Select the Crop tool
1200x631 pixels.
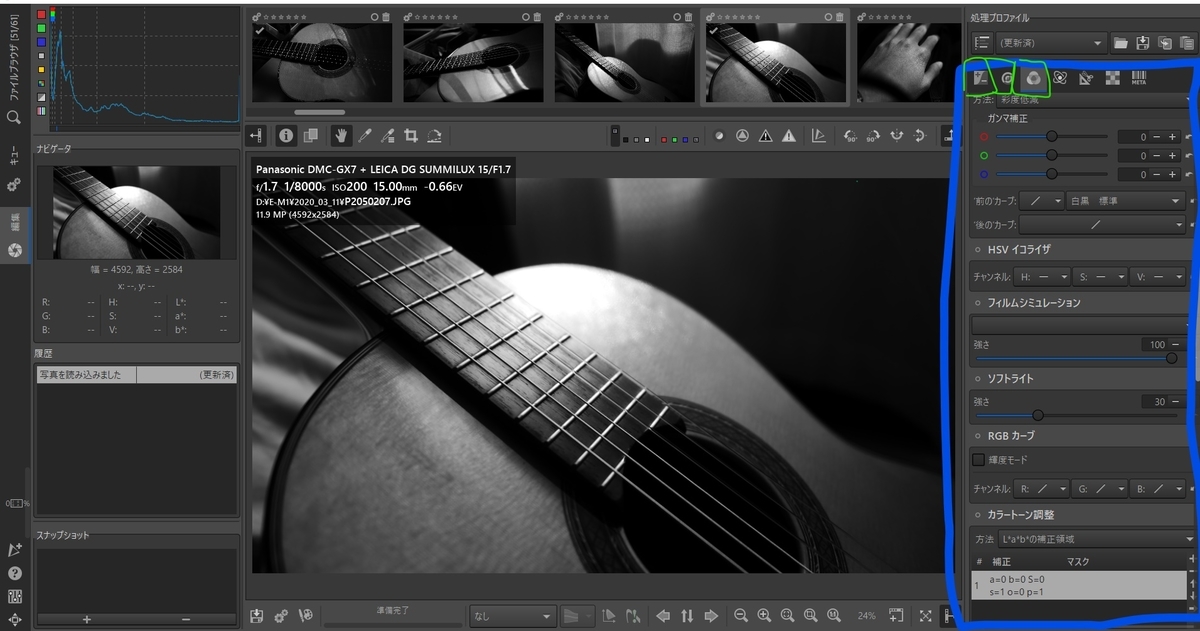pos(411,135)
